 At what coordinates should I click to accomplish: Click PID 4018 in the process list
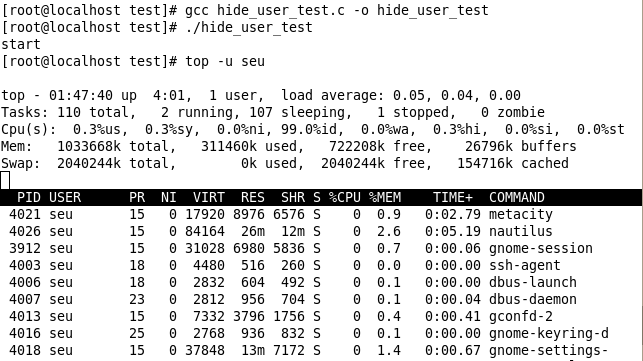tap(25, 350)
